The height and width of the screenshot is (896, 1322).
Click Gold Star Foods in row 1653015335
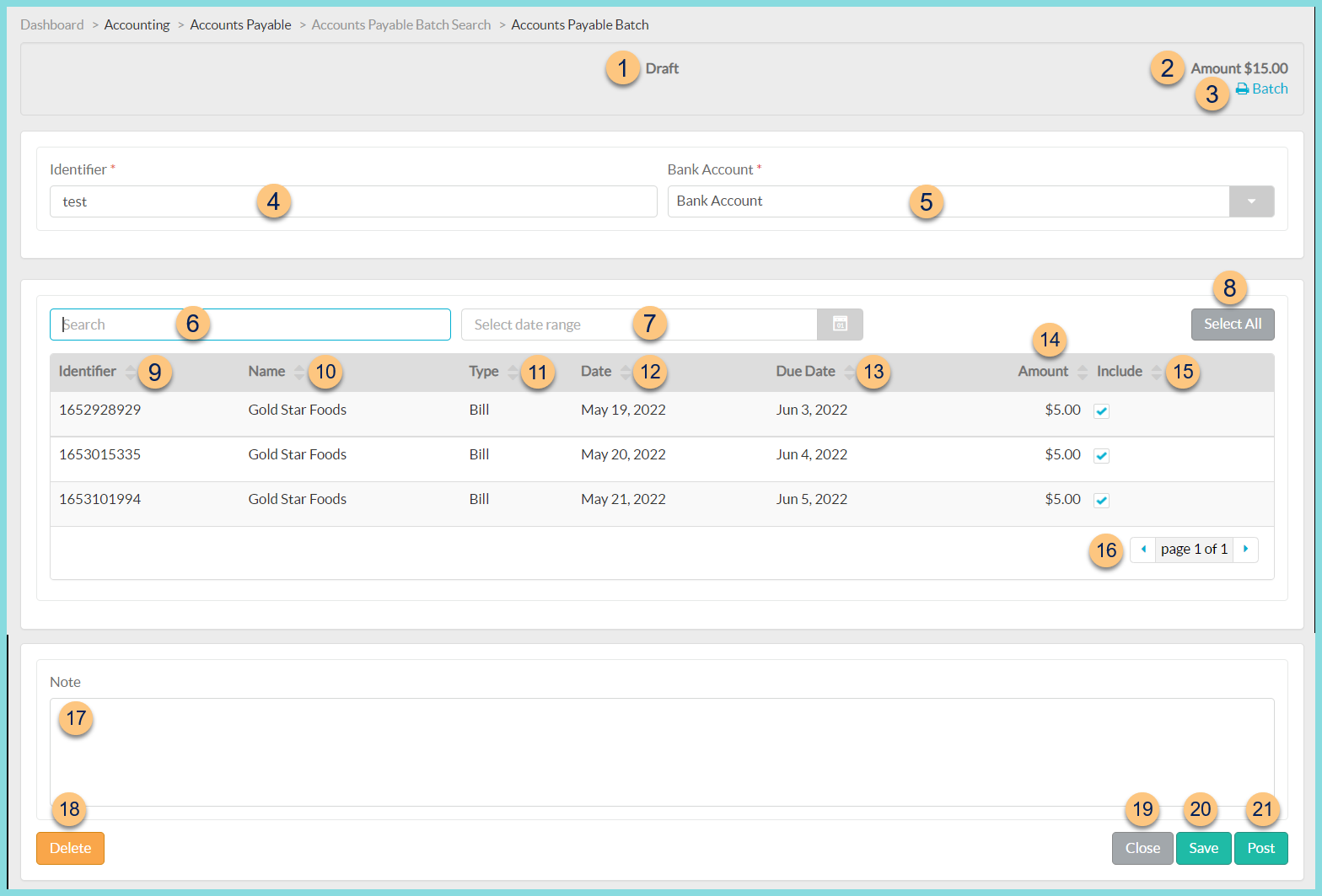coord(298,454)
